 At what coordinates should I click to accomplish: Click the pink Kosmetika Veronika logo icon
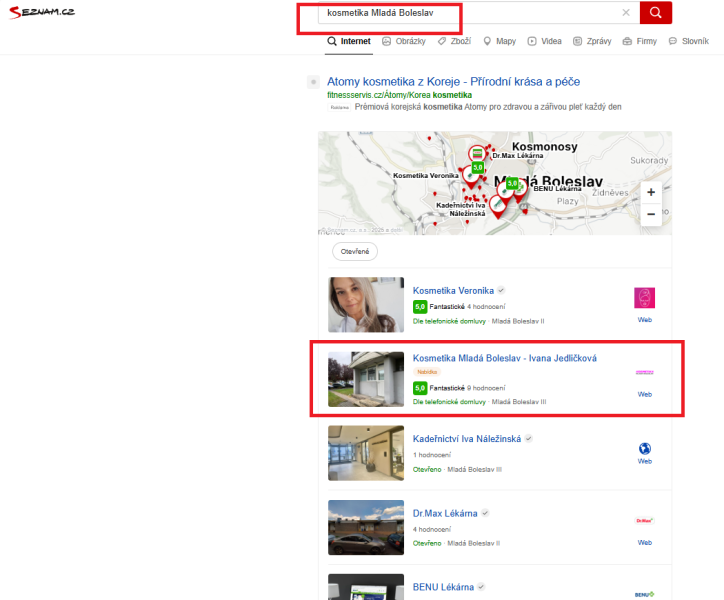[645, 298]
